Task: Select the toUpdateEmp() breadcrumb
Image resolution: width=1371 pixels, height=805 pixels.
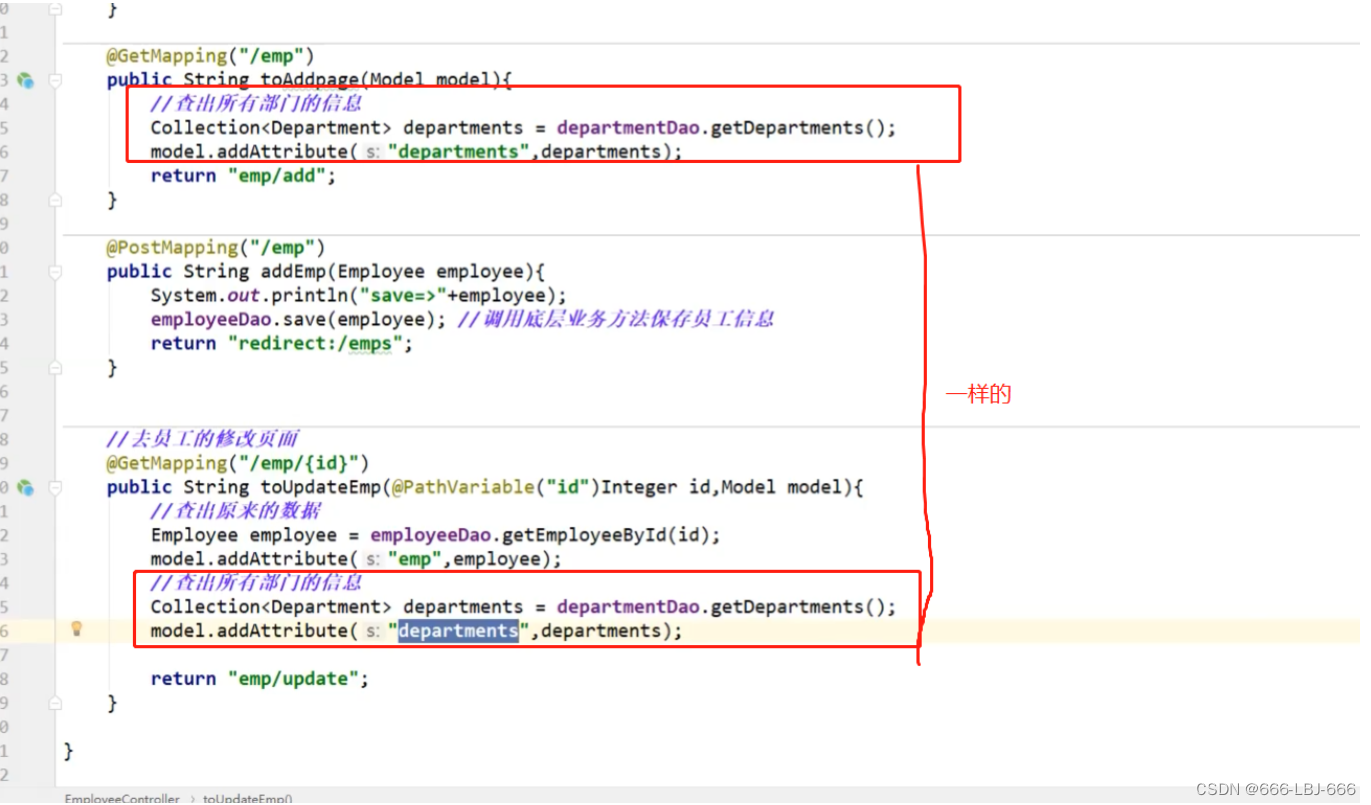Action: tap(248, 798)
